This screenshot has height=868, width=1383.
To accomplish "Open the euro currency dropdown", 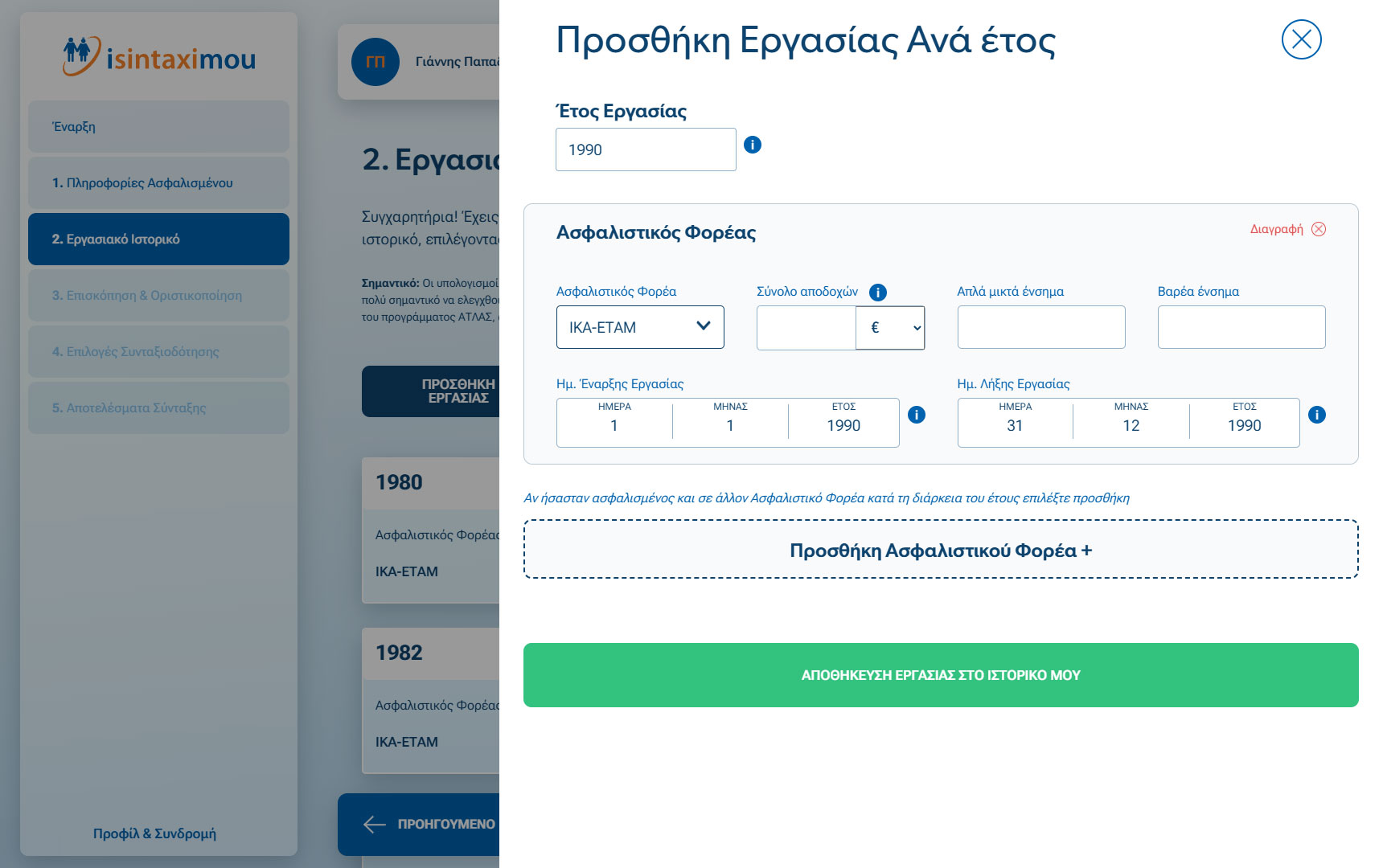I will tap(890, 328).
